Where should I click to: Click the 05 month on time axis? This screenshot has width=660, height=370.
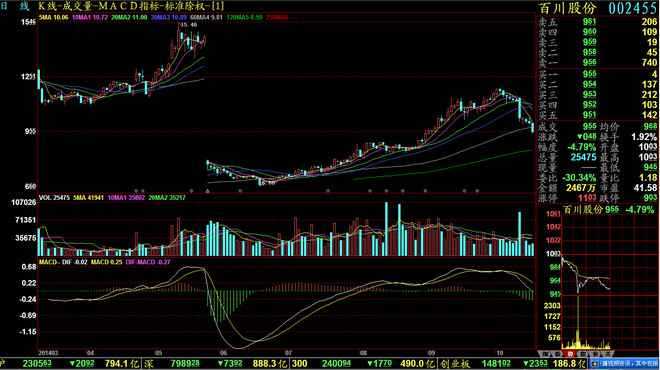[158, 353]
